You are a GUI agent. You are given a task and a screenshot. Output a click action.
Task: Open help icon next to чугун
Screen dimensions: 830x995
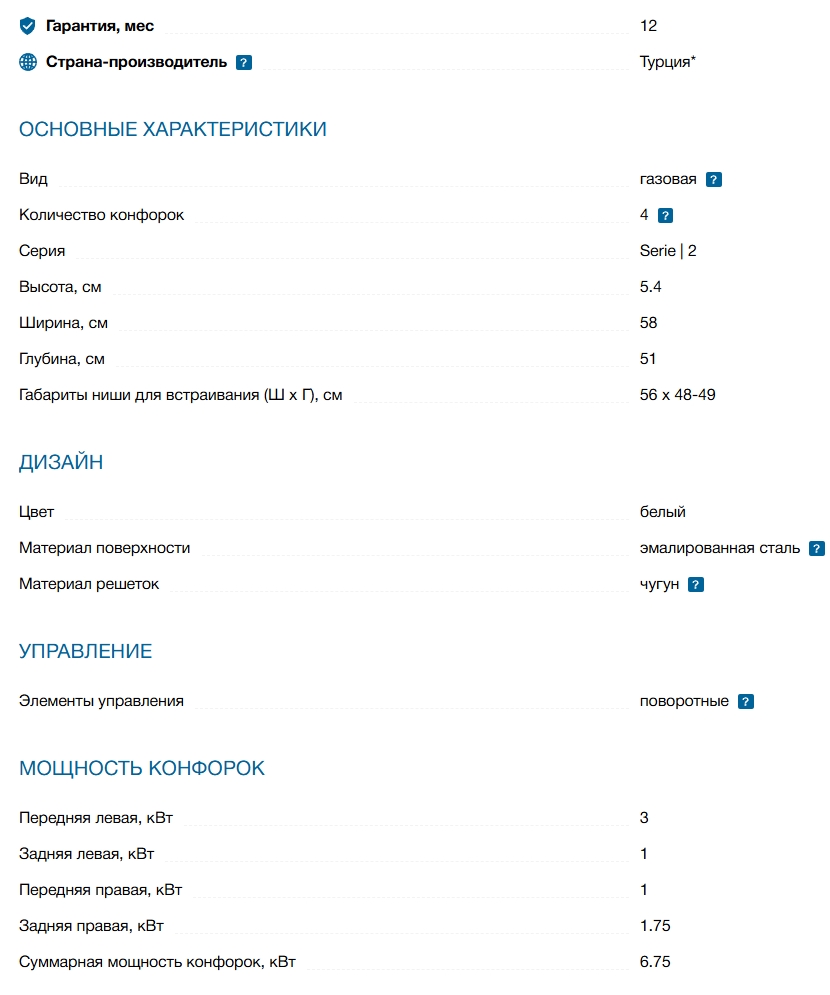tap(696, 585)
